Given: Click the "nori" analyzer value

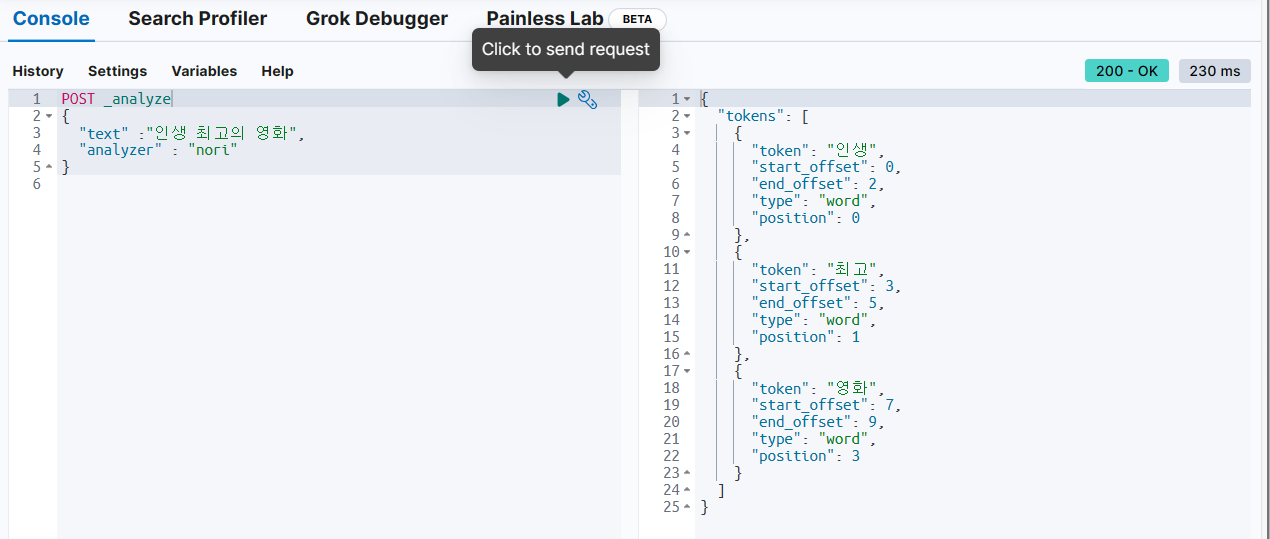Looking at the screenshot, I should coord(213,150).
